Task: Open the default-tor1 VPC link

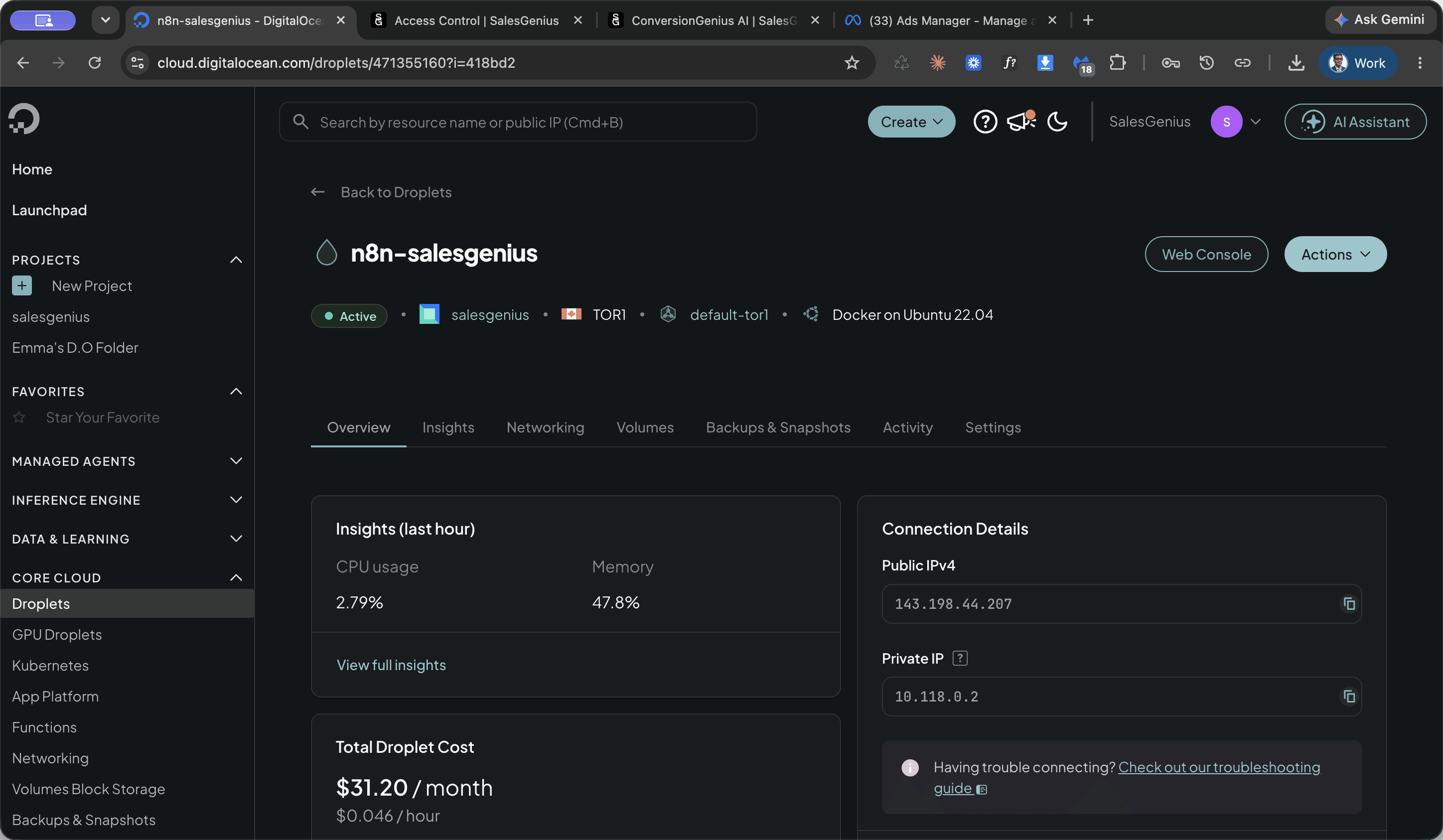Action: [729, 315]
